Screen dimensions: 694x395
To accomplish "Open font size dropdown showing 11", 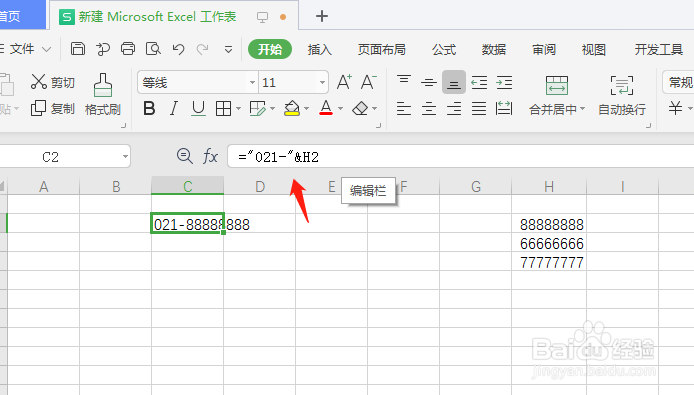I will coord(322,82).
